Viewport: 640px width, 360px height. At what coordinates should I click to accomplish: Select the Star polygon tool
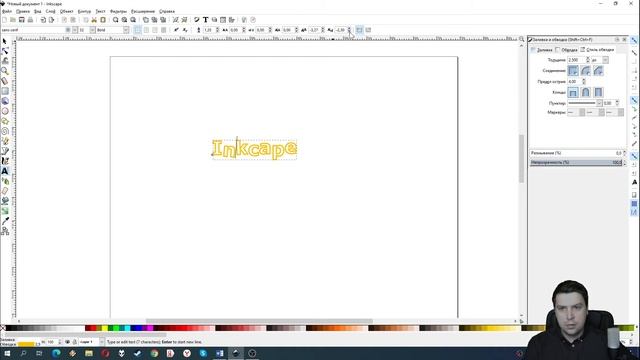coord(5,121)
